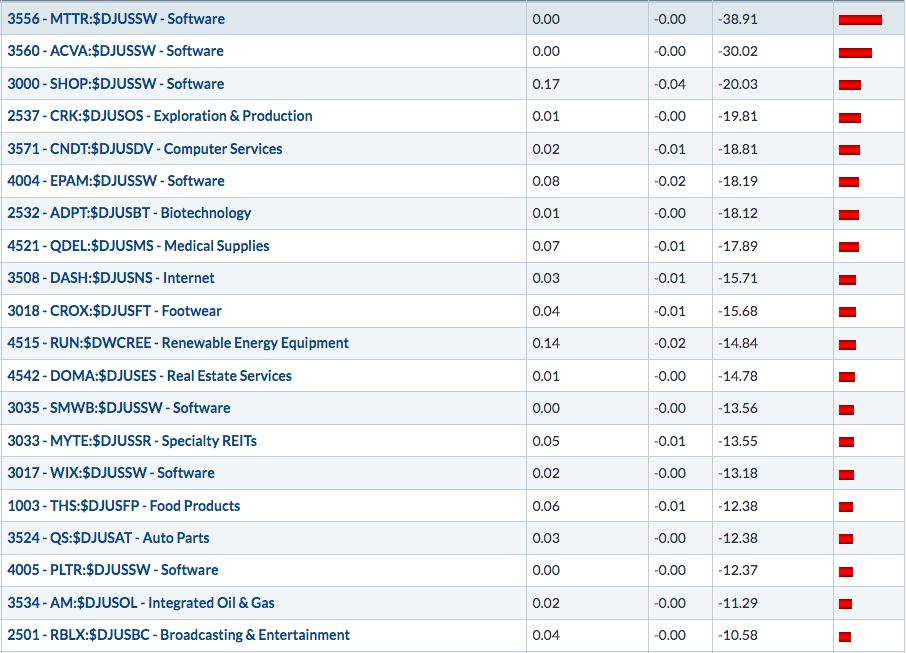This screenshot has width=906, height=653.
Task: Select the DASH Internet link
Action: coord(111,278)
